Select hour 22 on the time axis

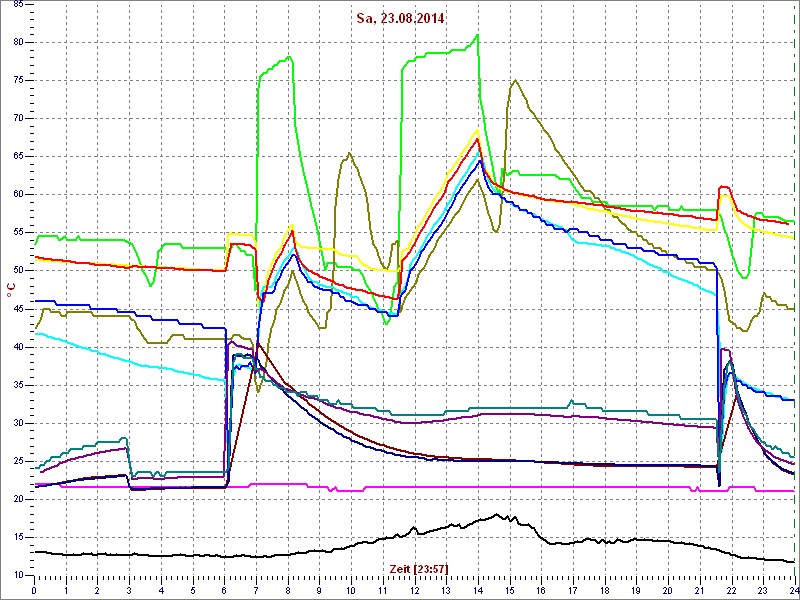732,590
